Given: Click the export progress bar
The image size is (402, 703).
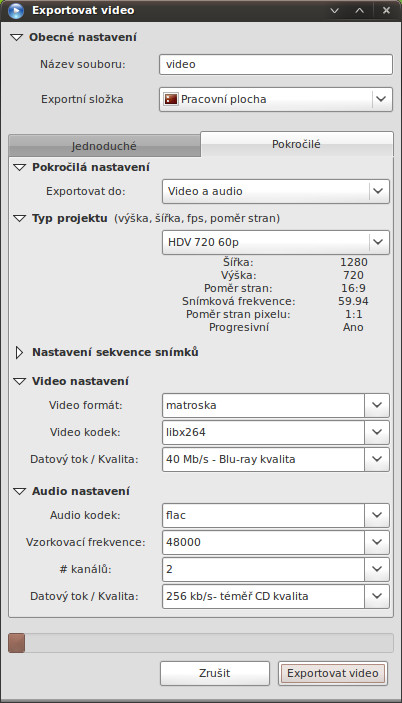Looking at the screenshot, I should tap(201, 643).
